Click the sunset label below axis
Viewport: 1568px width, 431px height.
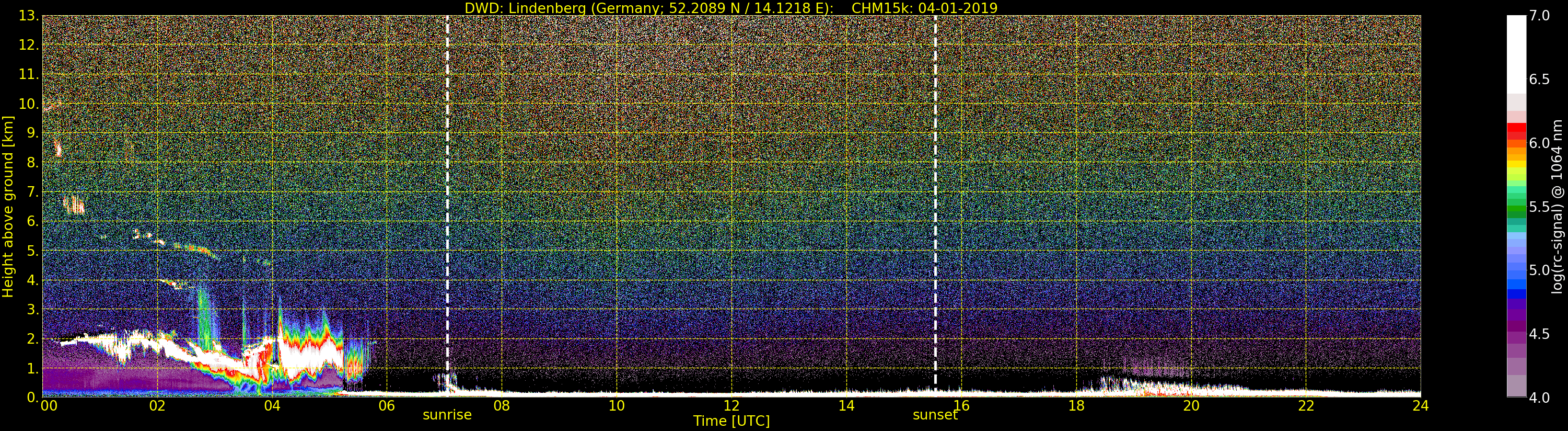tap(935, 415)
